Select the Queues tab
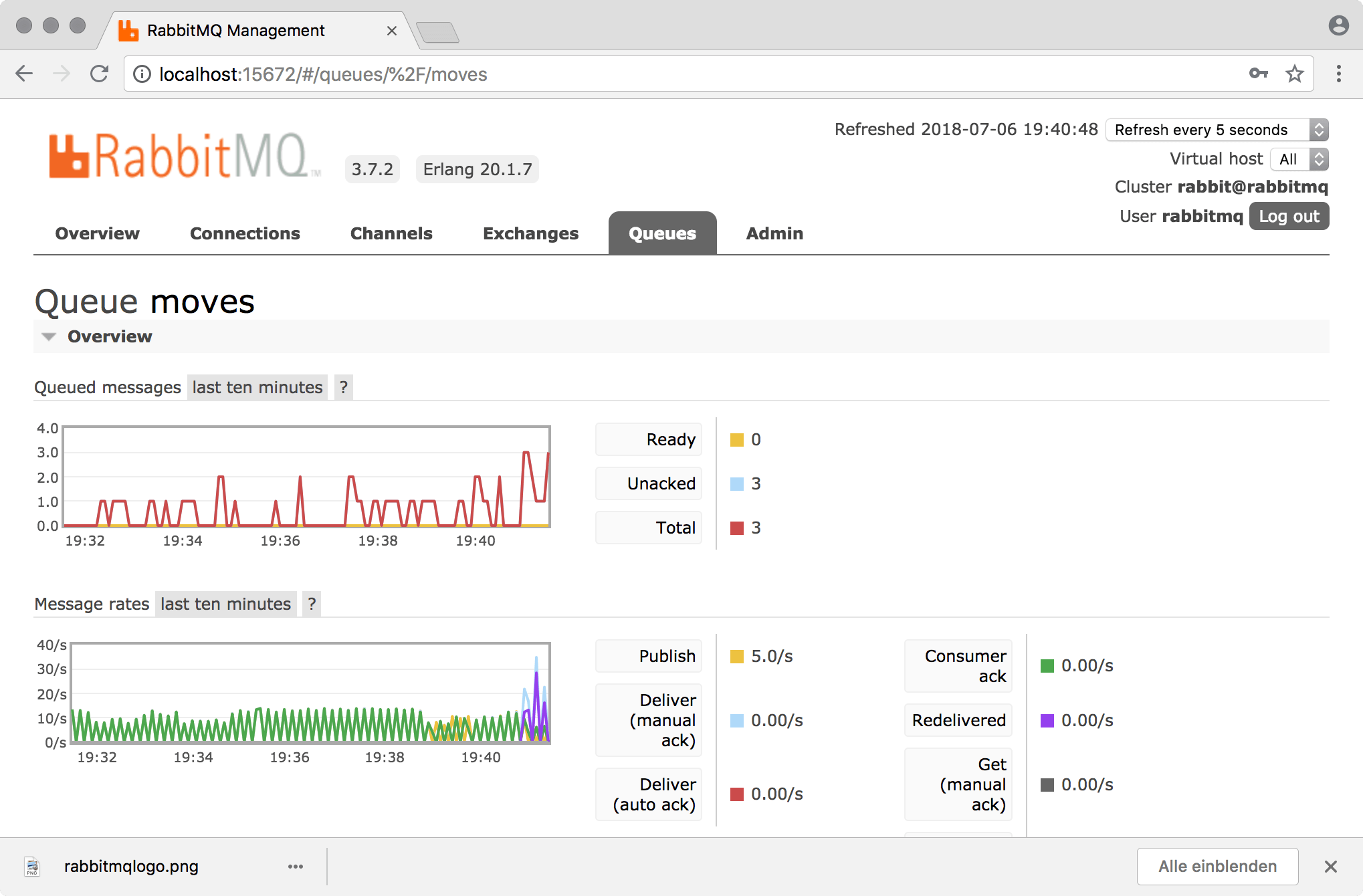This screenshot has width=1363, height=896. [x=662, y=233]
